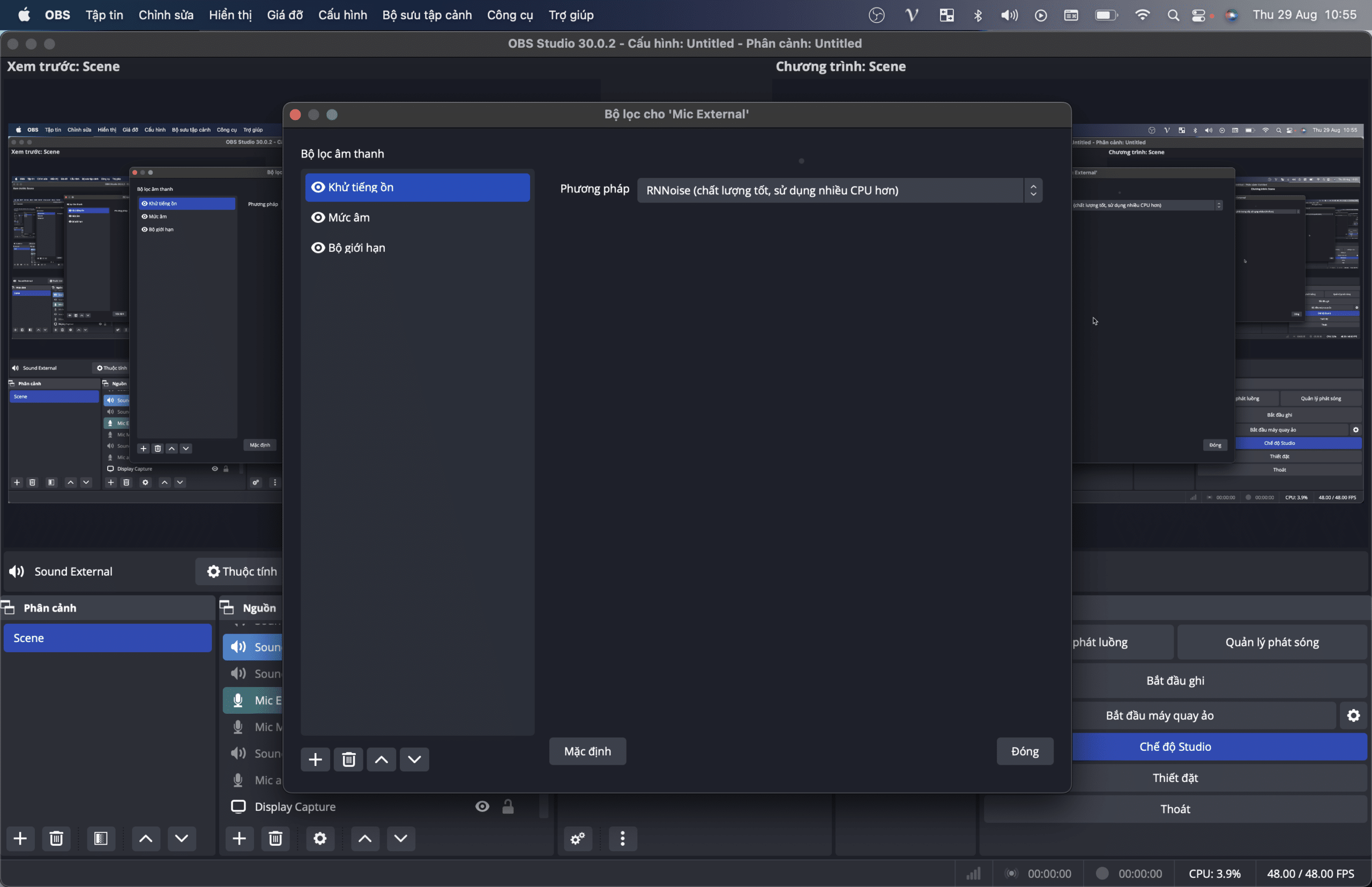Toggle Display Capture source visibility eye
Image resolution: width=1372 pixels, height=887 pixels.
tap(482, 807)
